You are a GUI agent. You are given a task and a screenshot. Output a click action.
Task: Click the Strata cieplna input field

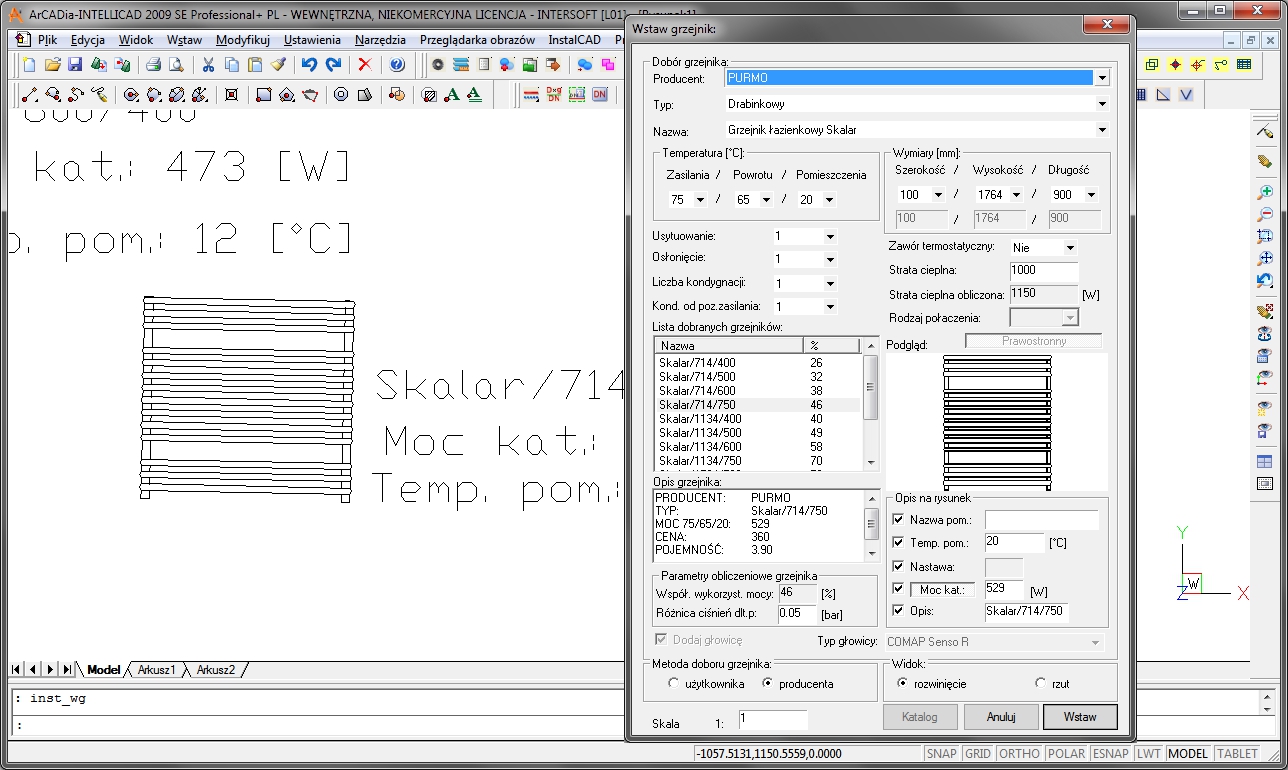tap(1044, 271)
